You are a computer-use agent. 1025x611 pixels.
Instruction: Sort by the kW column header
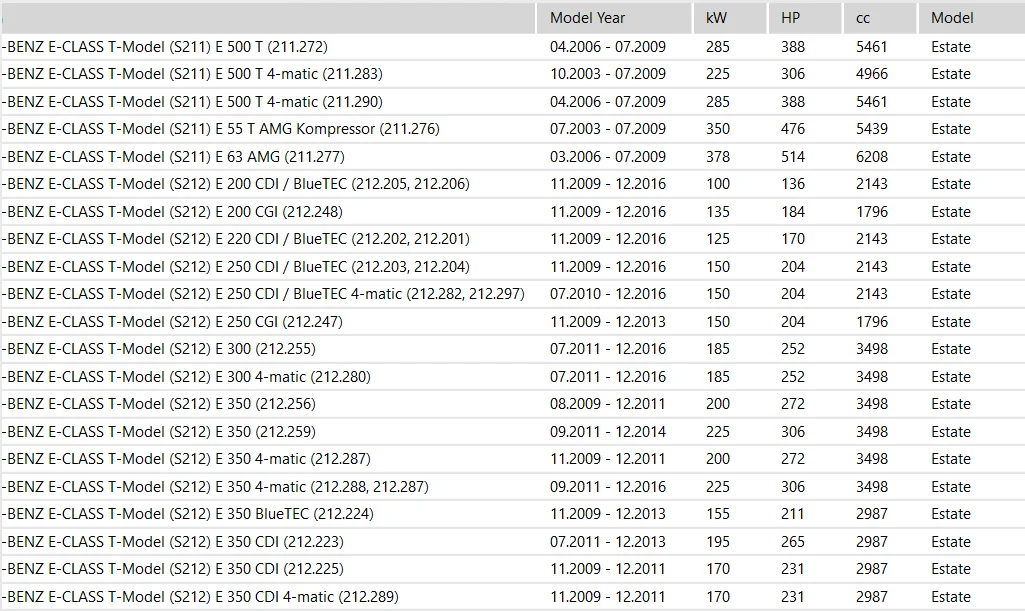pyautogui.click(x=730, y=18)
